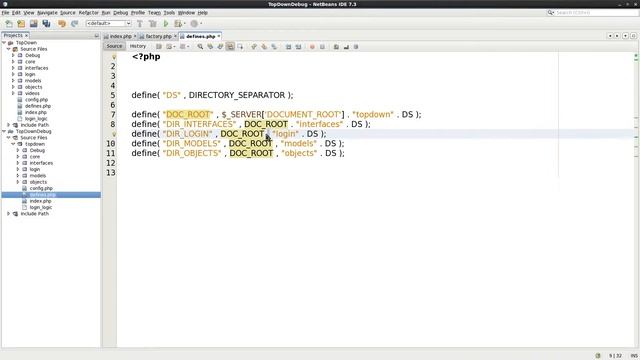
Task: Collapse the topdown folder in TopDownDebug
Action: click(x=13, y=144)
